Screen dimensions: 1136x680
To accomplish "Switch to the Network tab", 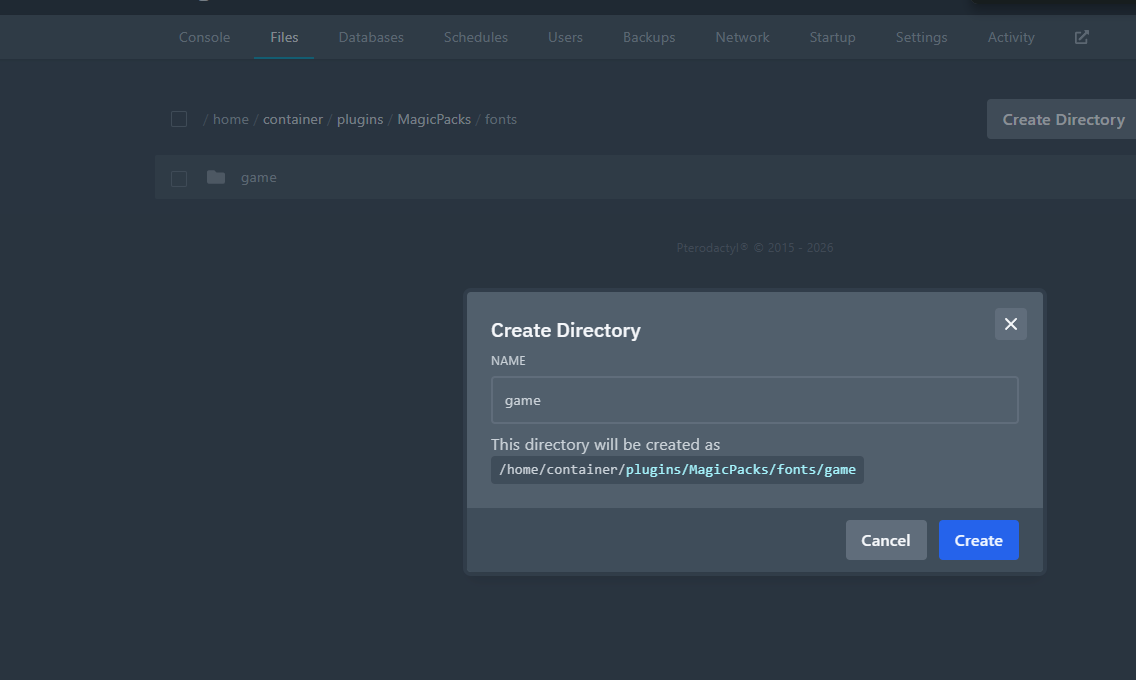I will point(742,37).
